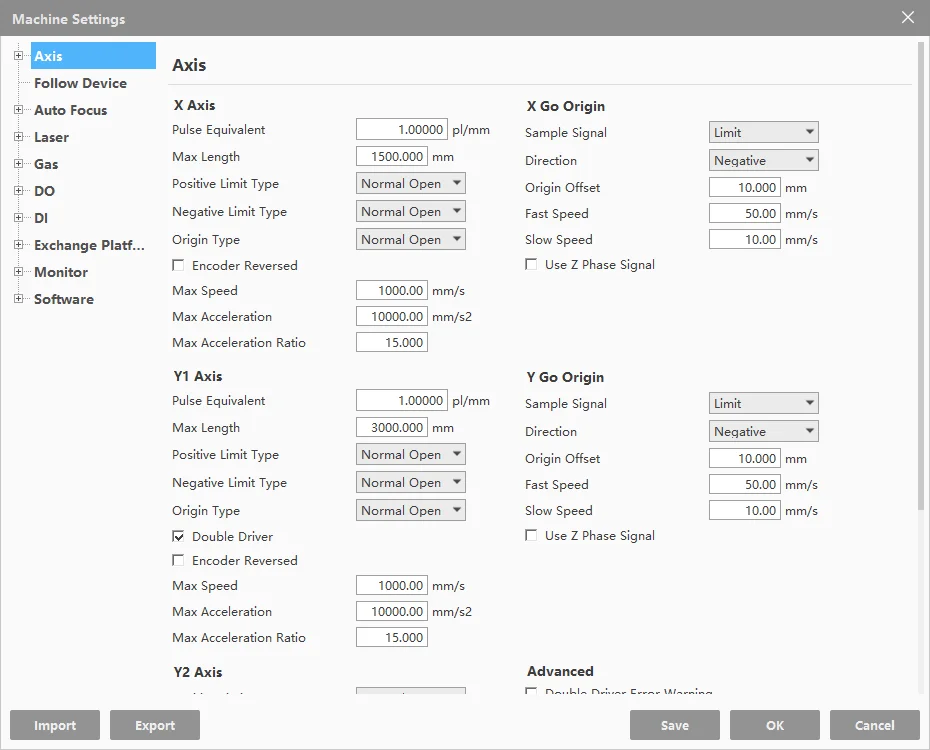Click the Import button
Viewport: 930px width, 750px height.
pos(55,725)
